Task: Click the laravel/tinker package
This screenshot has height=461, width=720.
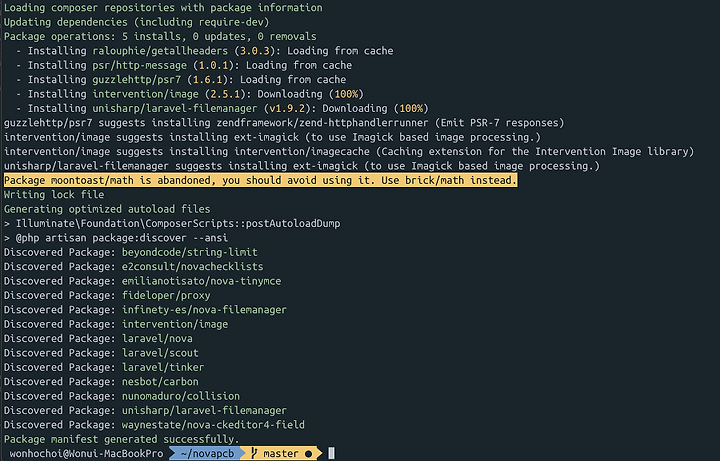Action: [163, 367]
